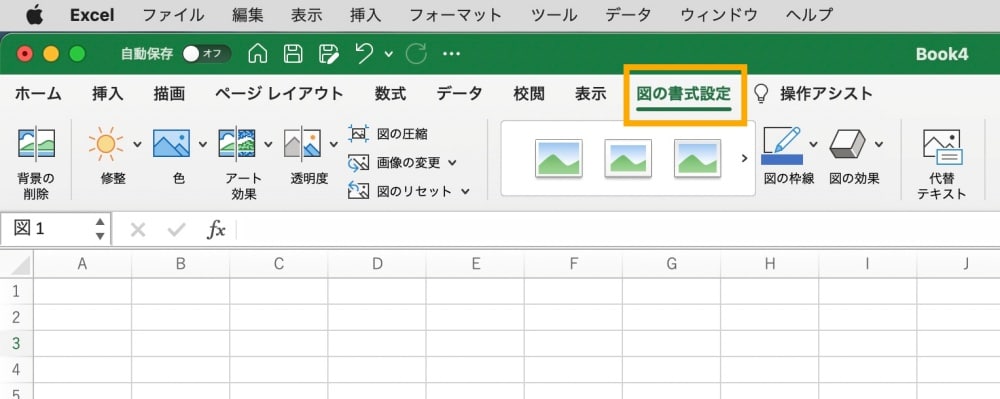The image size is (1000, 399).
Task: Toggle the AutoSave (自動保存) switch
Action: (206, 54)
